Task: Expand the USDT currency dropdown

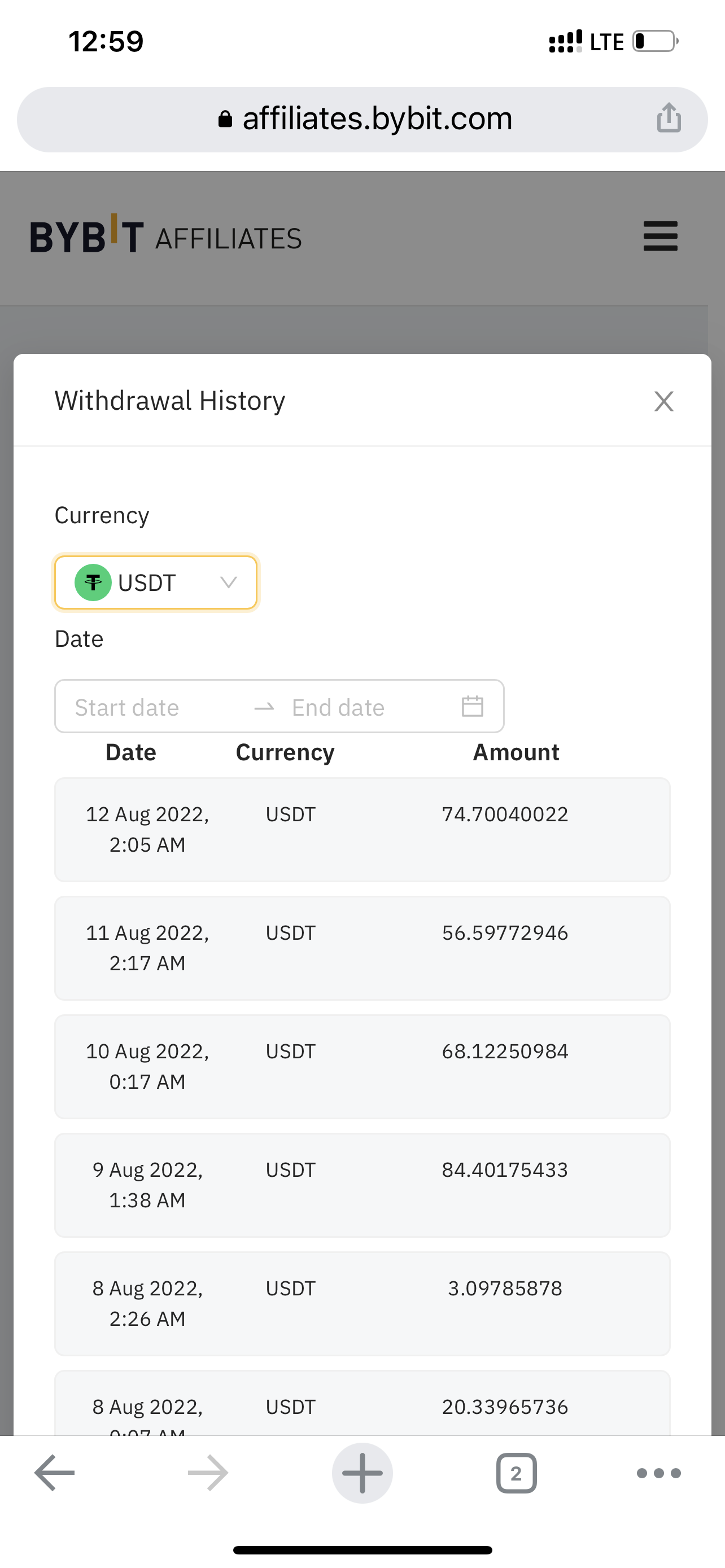Action: pos(156,582)
